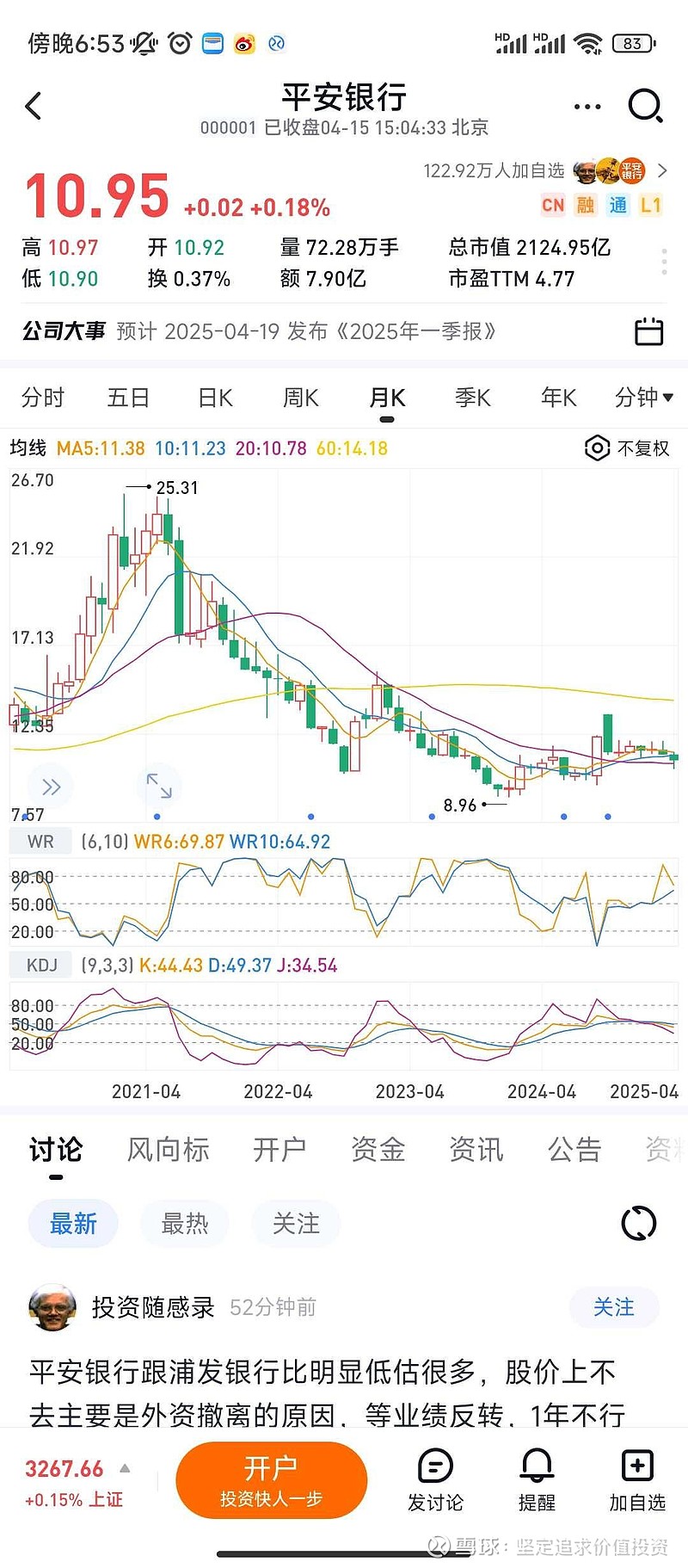Switch the 均线 moving average indicator
Image resolution: width=688 pixels, height=1568 pixels.
pos(28,448)
